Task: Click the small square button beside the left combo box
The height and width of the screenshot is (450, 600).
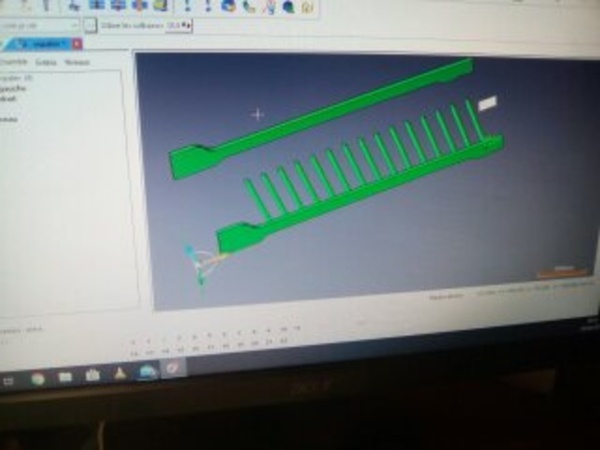Action: pyautogui.click(x=90, y=25)
